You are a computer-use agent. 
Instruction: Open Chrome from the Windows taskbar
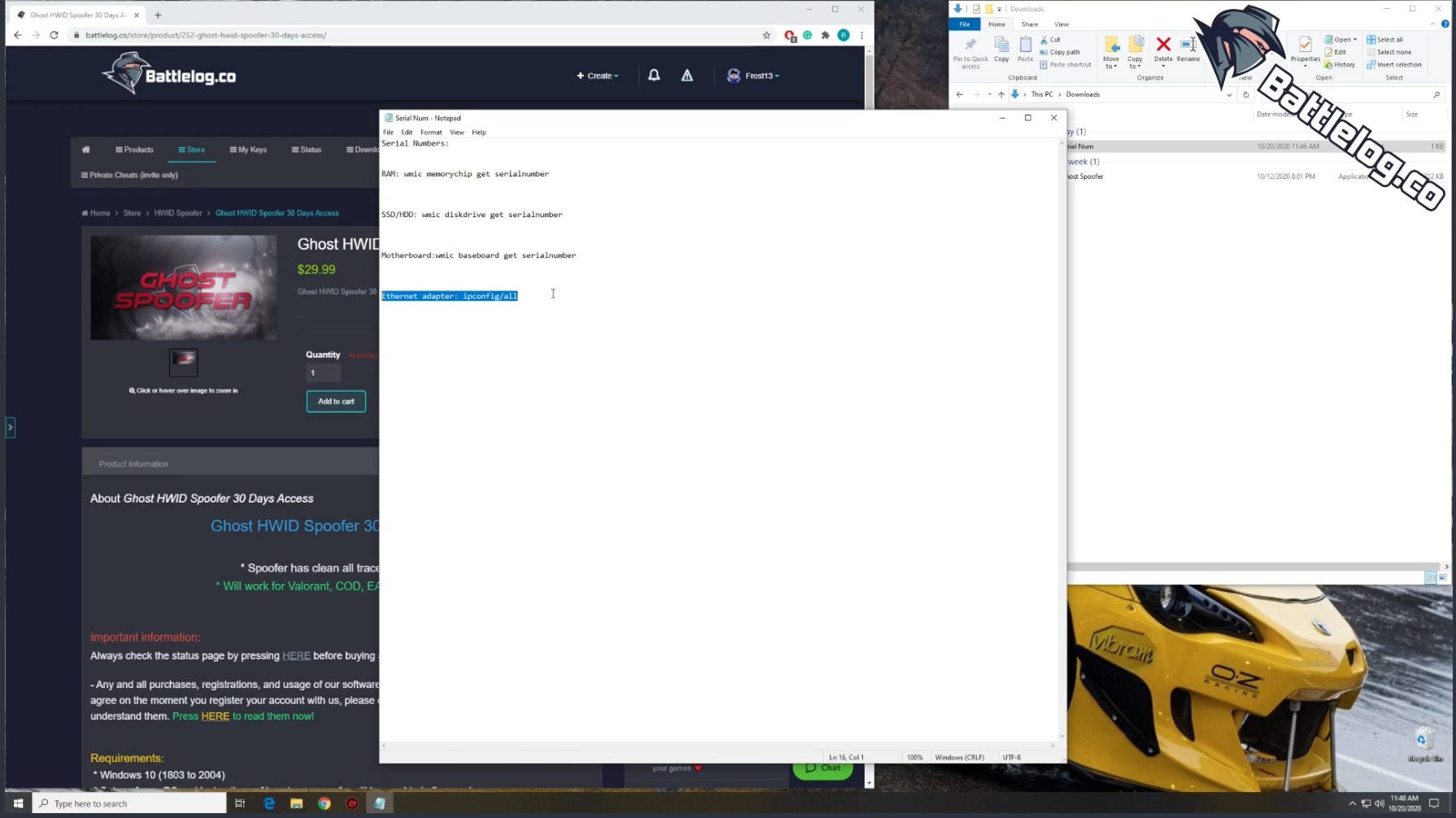(325, 803)
